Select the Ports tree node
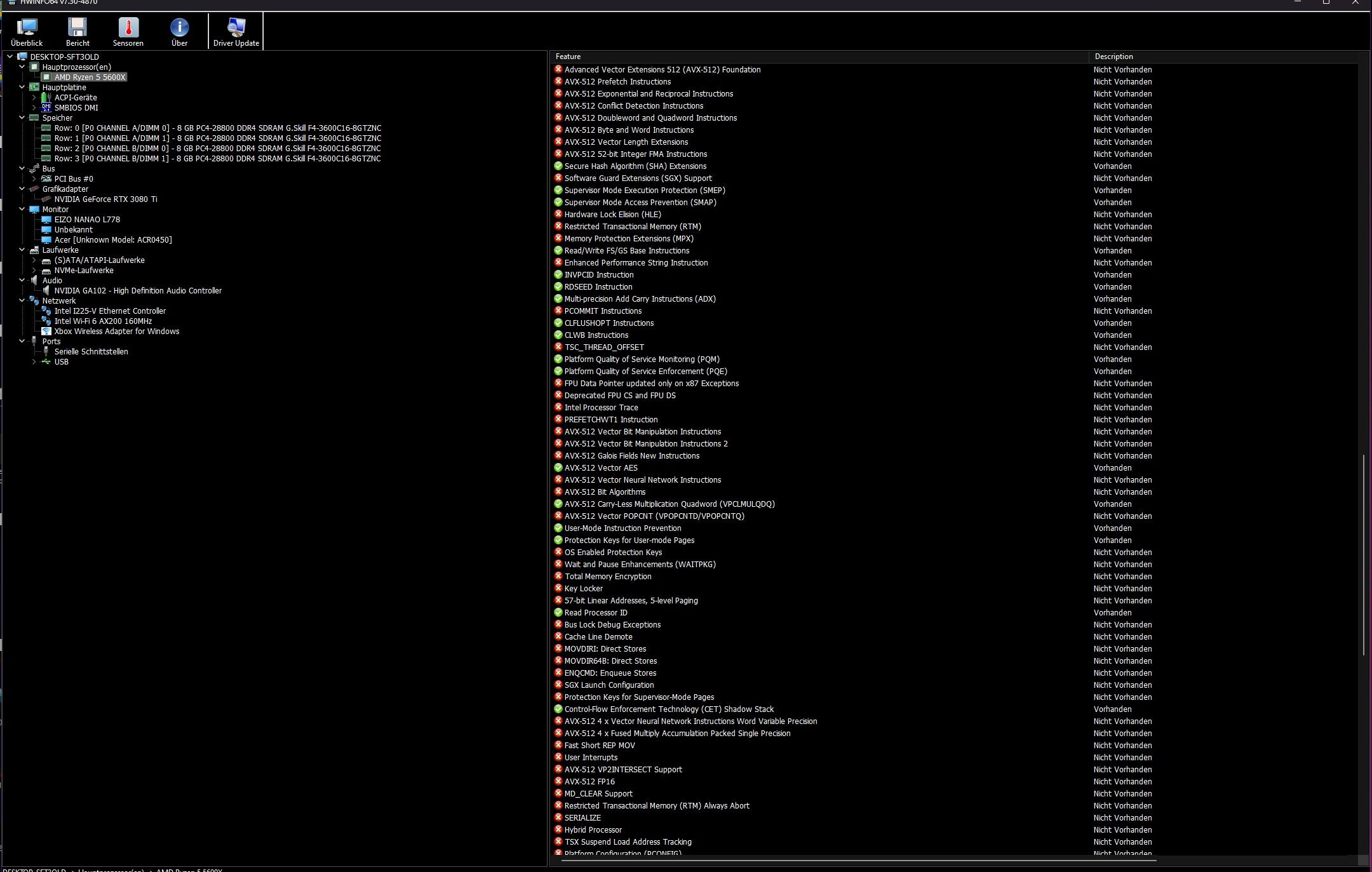Screen dimensions: 1372x872 [x=51, y=341]
